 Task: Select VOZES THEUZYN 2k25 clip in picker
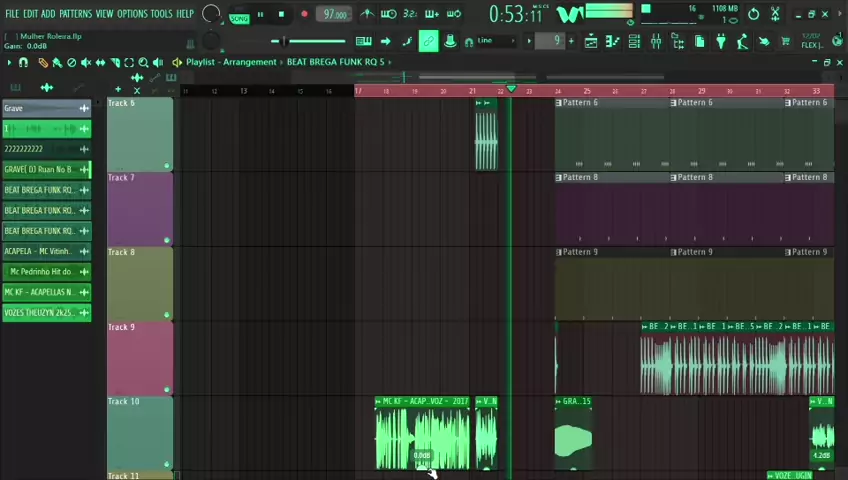coord(47,312)
